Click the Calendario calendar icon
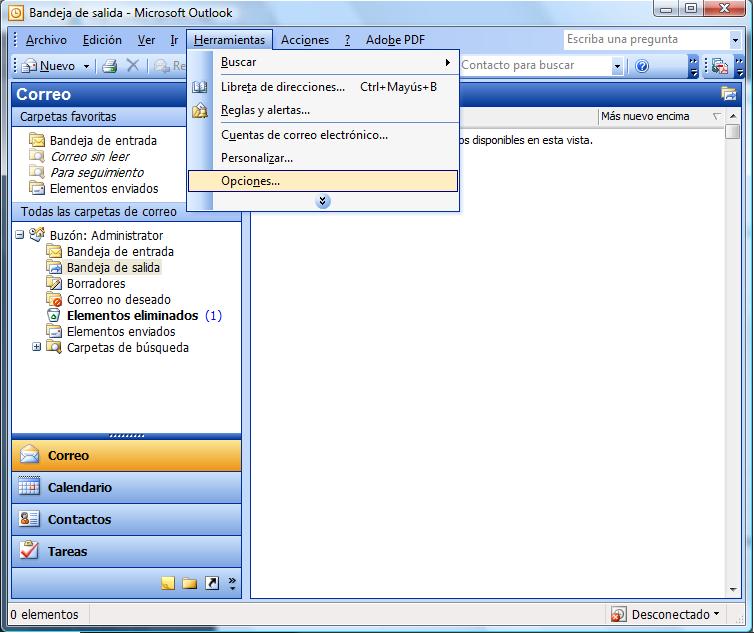754x633 pixels. 29,486
